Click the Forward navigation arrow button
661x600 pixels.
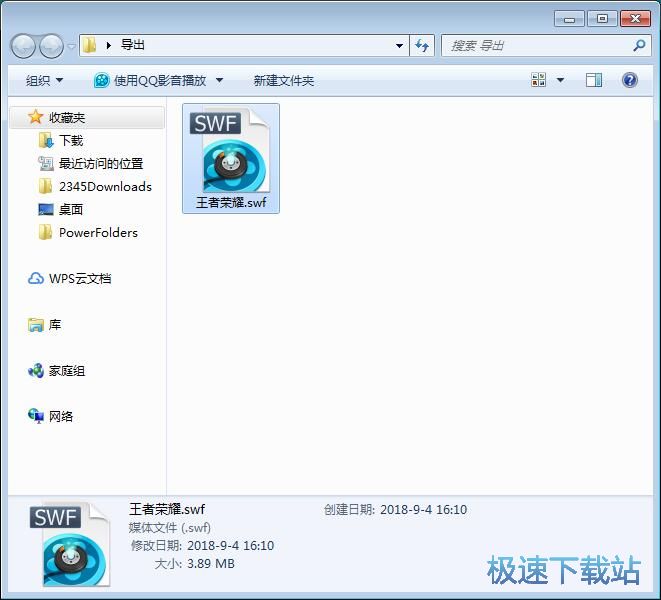pyautogui.click(x=51, y=46)
